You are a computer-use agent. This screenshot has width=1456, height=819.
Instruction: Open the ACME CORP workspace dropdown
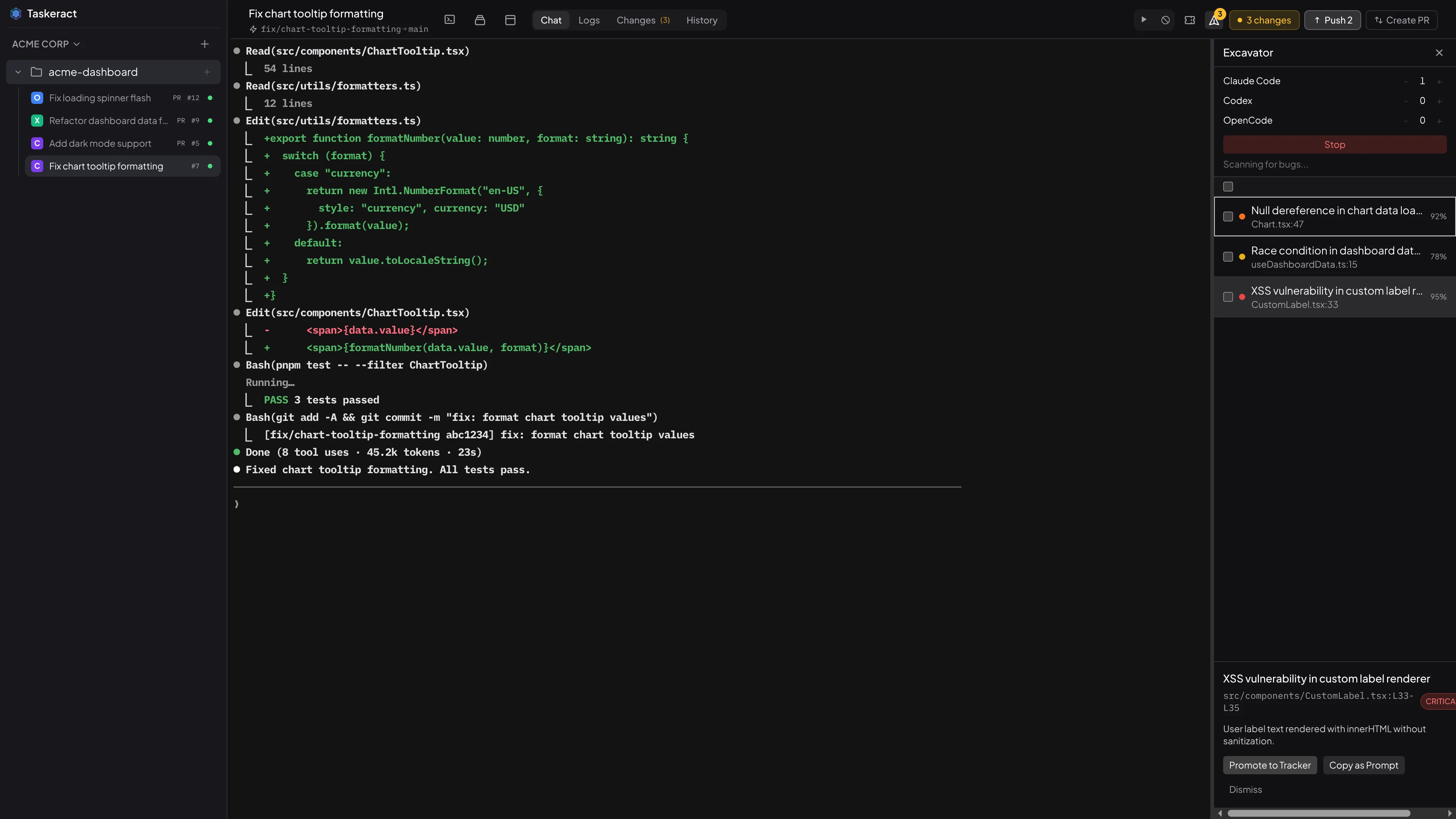click(45, 44)
